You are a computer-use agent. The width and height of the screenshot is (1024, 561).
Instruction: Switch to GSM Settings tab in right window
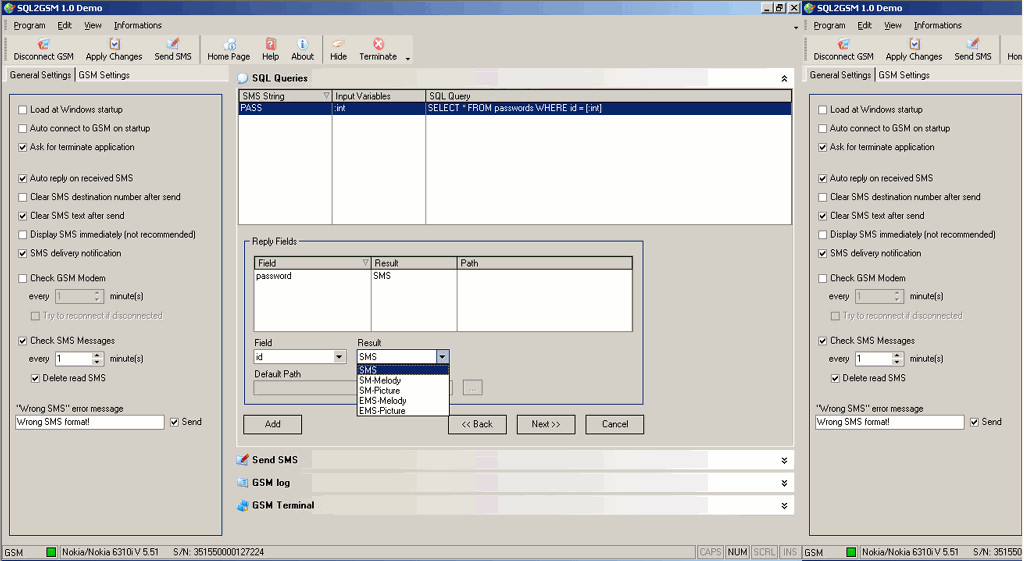coord(904,75)
